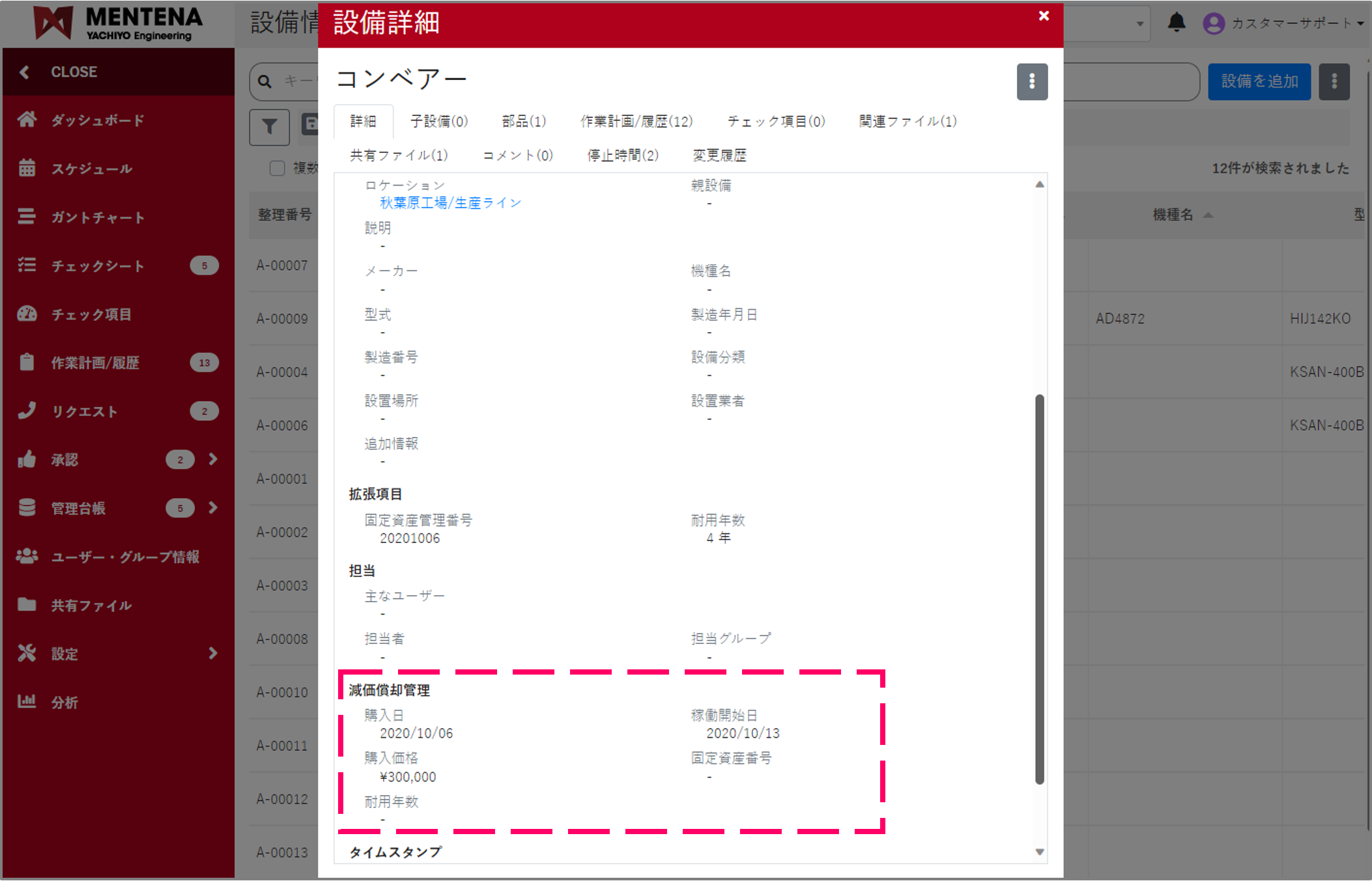Image resolution: width=1372 pixels, height=881 pixels.
Task: Switch to the 停止時間(2) tab
Action: pyautogui.click(x=623, y=155)
